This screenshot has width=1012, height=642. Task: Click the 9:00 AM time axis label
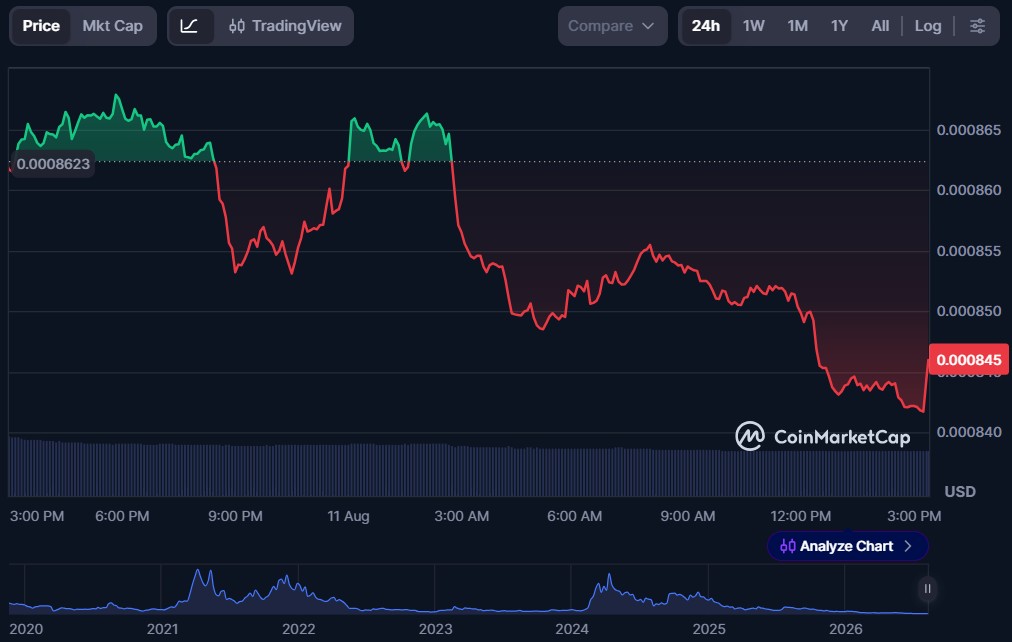pos(687,516)
